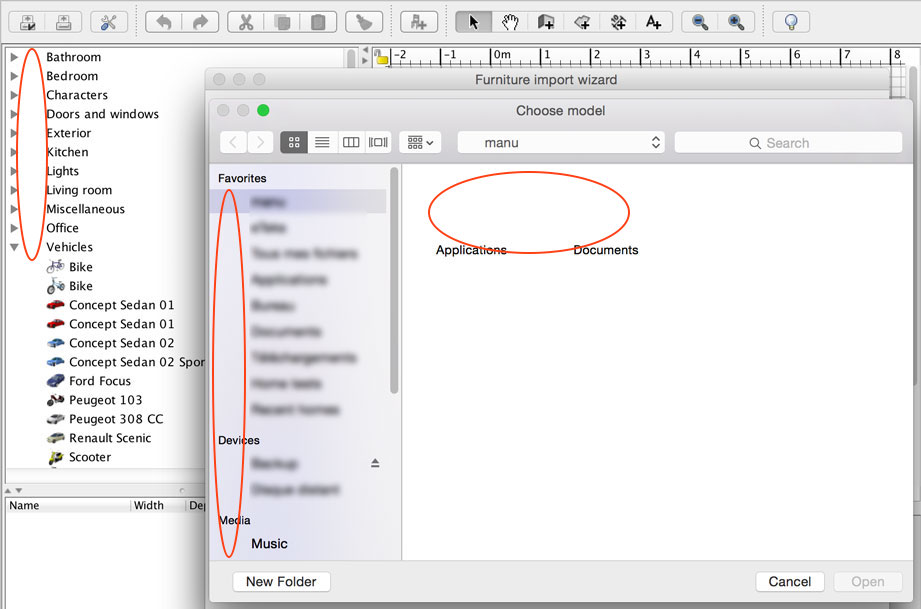The height and width of the screenshot is (609, 921).
Task: Open Preferences with the tools icon
Action: pos(109,22)
